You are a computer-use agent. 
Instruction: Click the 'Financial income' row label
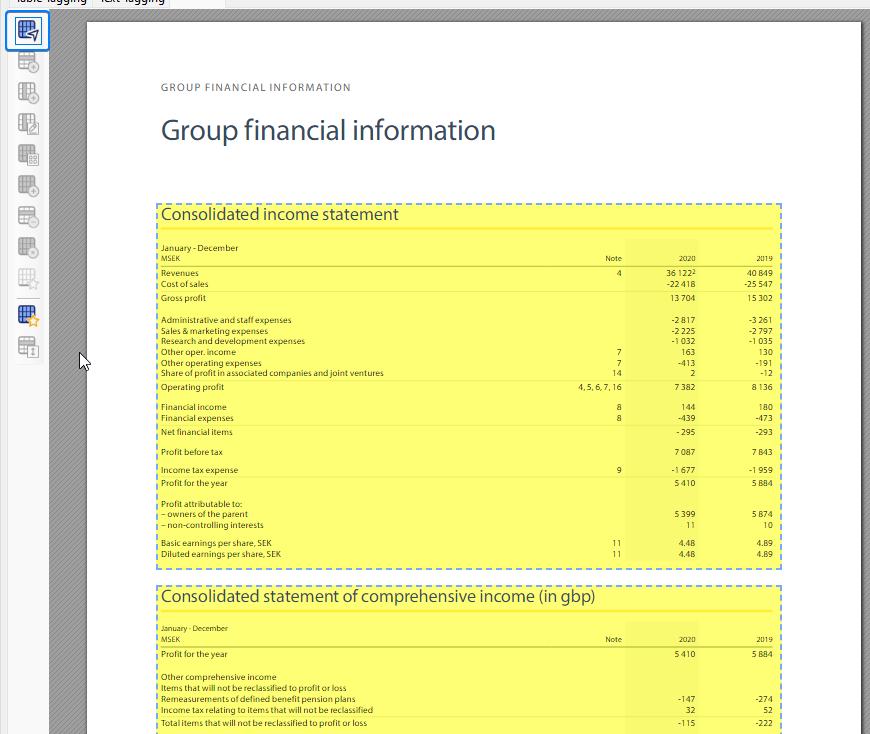194,407
